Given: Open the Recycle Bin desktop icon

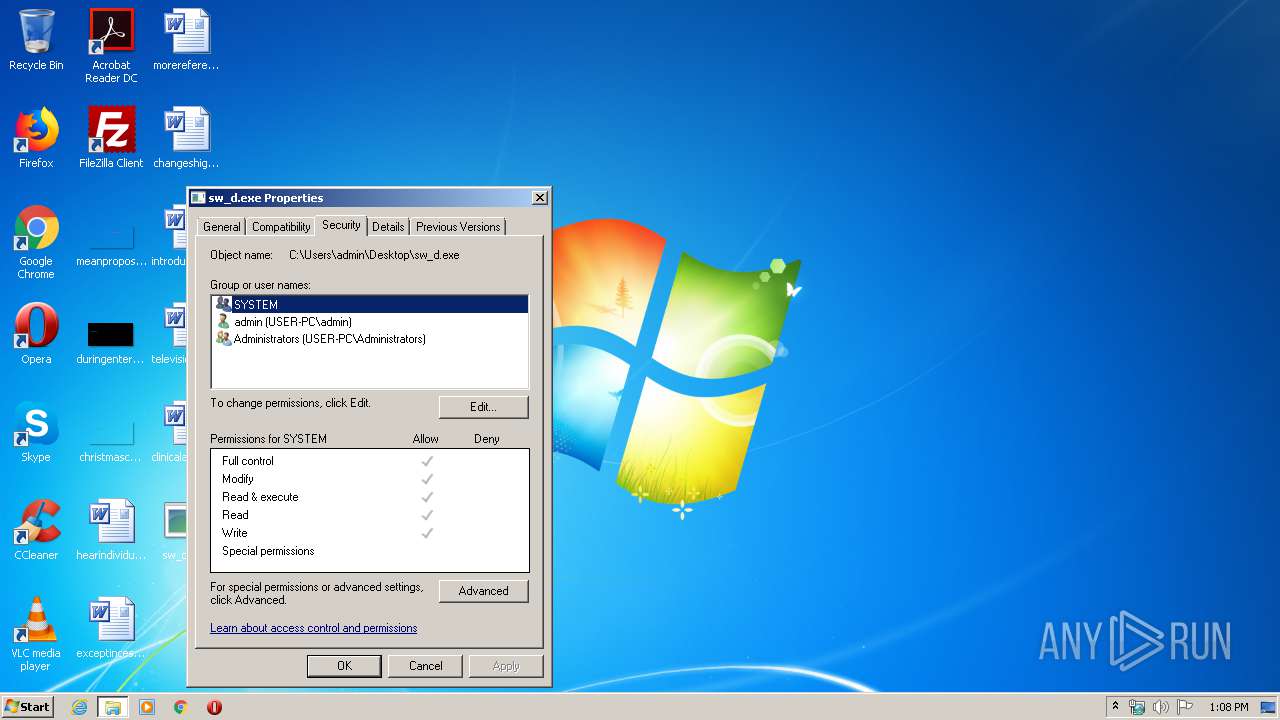Looking at the screenshot, I should pos(36,40).
